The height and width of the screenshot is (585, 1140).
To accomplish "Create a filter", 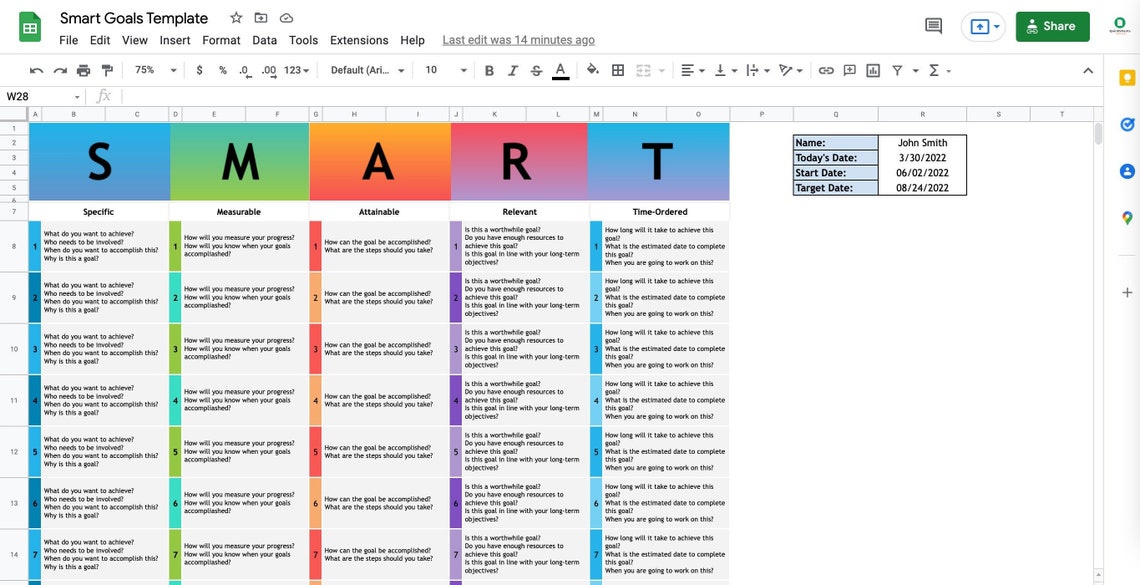I will (898, 70).
